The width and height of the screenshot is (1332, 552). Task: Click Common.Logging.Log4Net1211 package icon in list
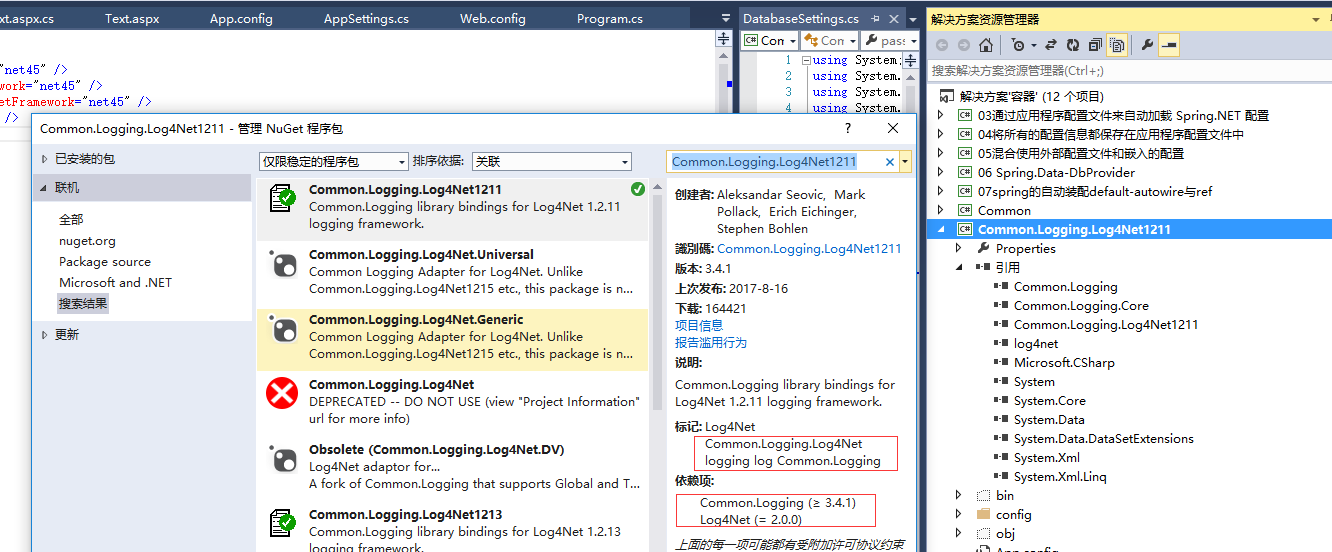[x=282, y=199]
